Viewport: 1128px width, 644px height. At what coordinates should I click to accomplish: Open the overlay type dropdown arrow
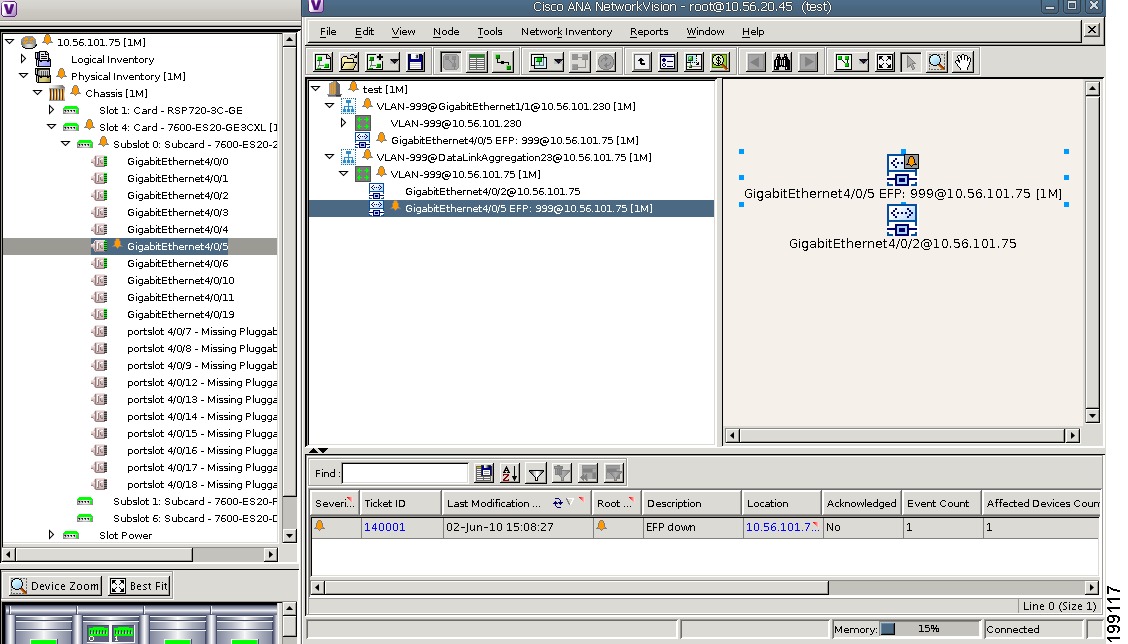pos(558,63)
